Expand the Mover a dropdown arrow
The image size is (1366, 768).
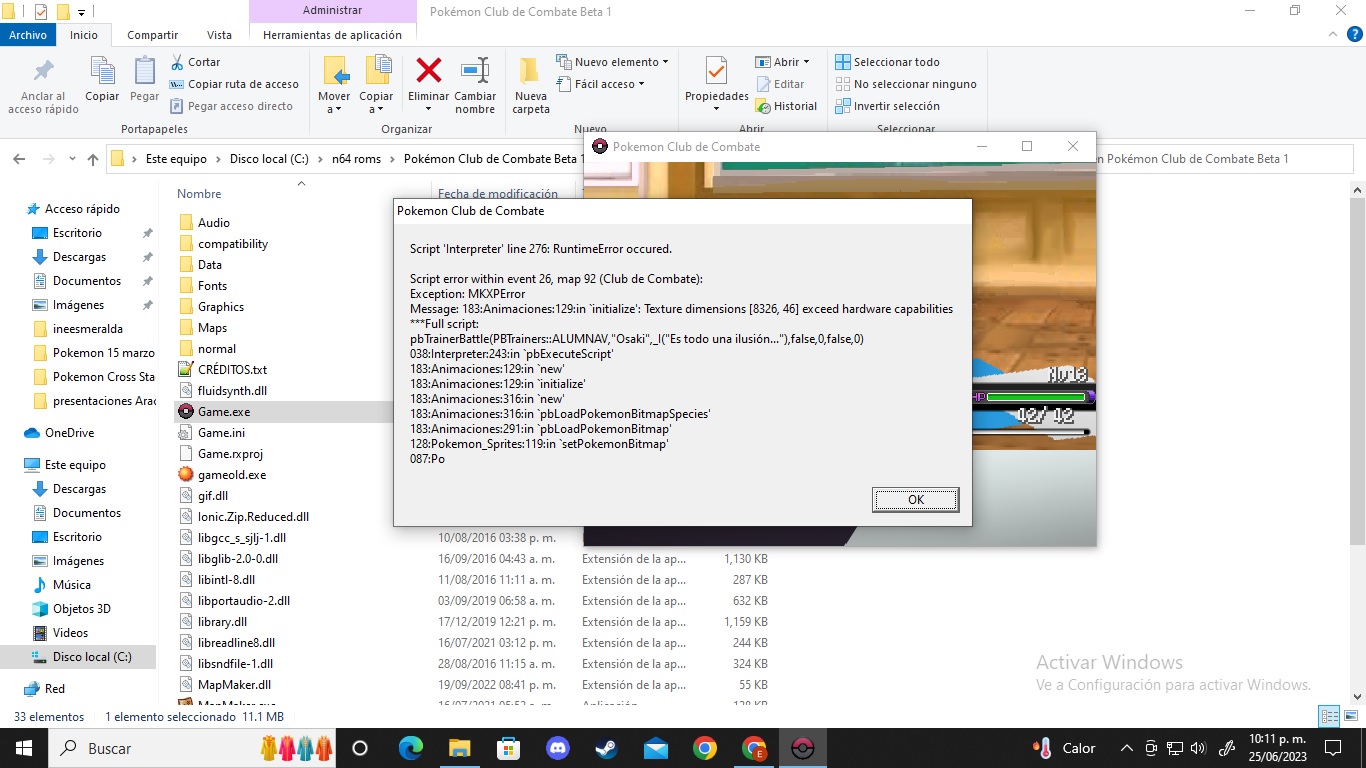point(334,109)
